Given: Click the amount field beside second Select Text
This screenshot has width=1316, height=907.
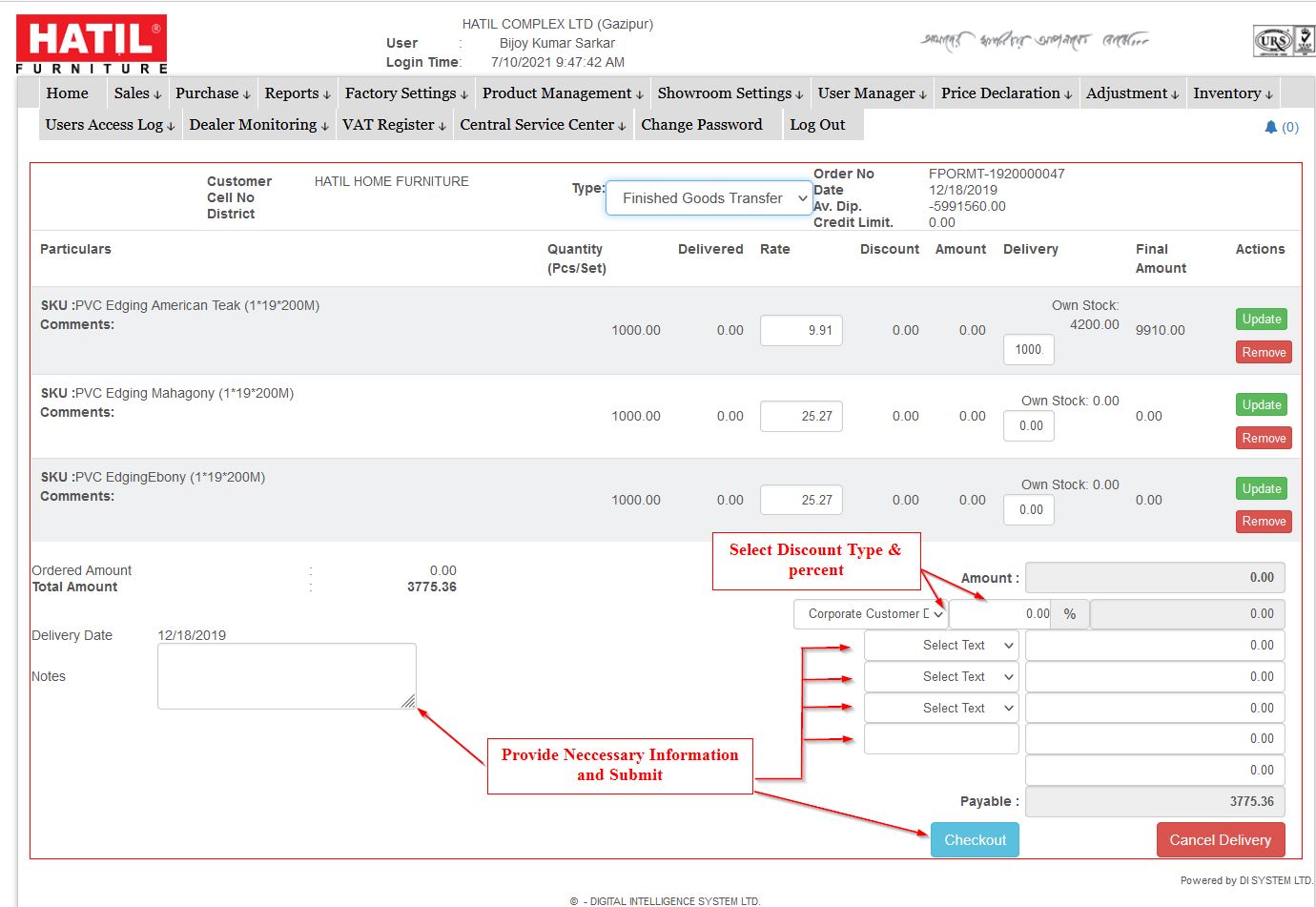Looking at the screenshot, I should coord(1155,677).
